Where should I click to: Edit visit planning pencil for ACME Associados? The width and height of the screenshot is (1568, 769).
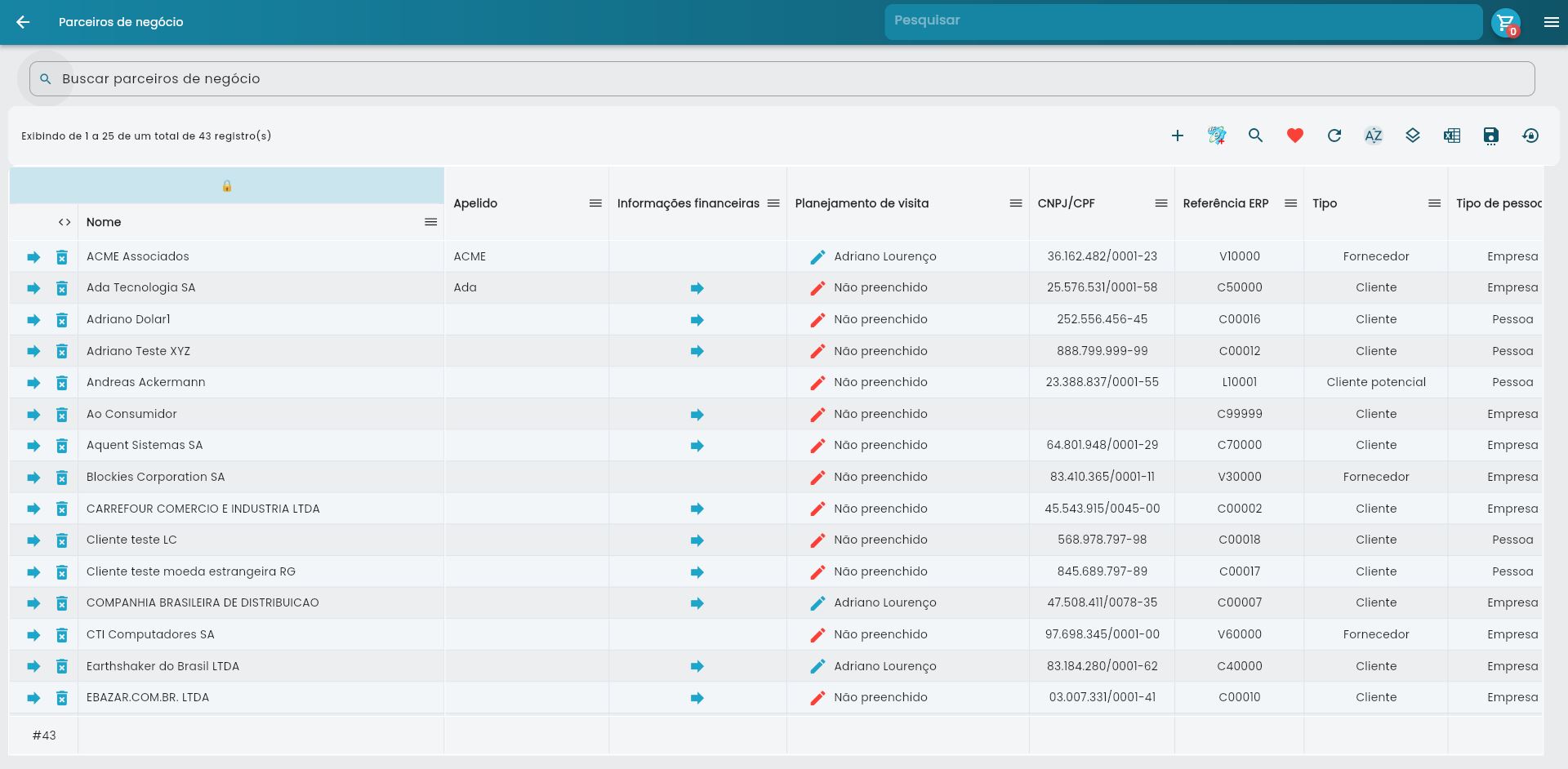click(817, 257)
